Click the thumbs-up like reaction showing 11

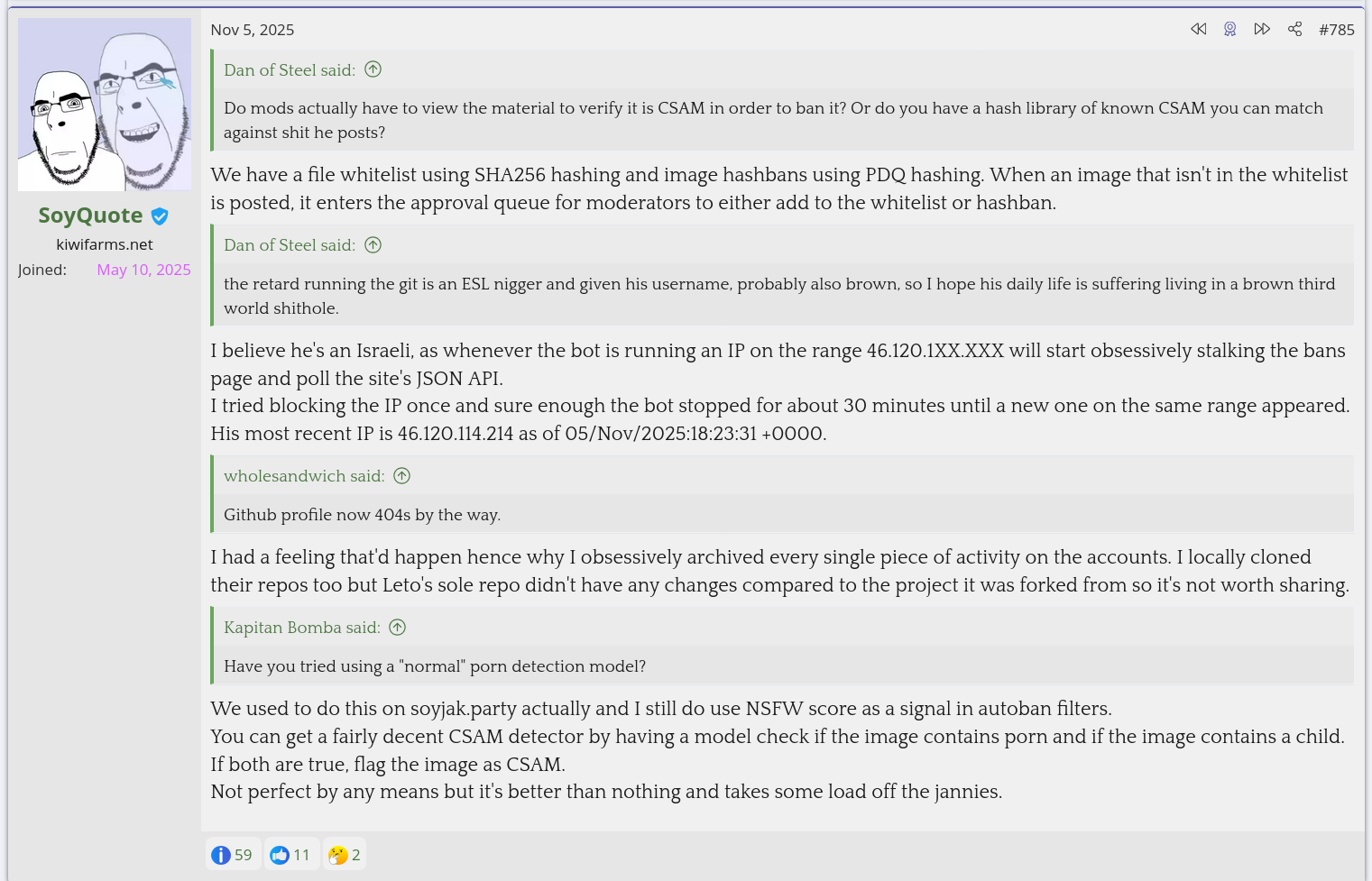tap(290, 854)
